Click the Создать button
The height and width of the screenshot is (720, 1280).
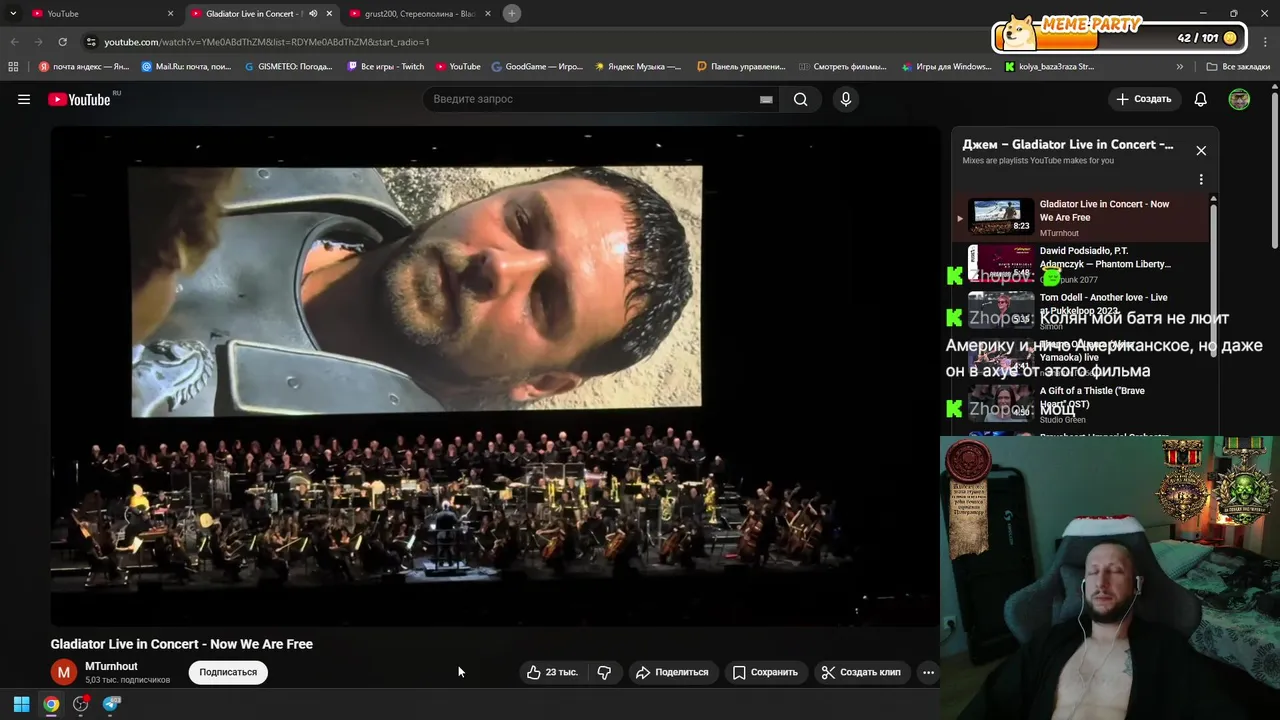point(1143,99)
